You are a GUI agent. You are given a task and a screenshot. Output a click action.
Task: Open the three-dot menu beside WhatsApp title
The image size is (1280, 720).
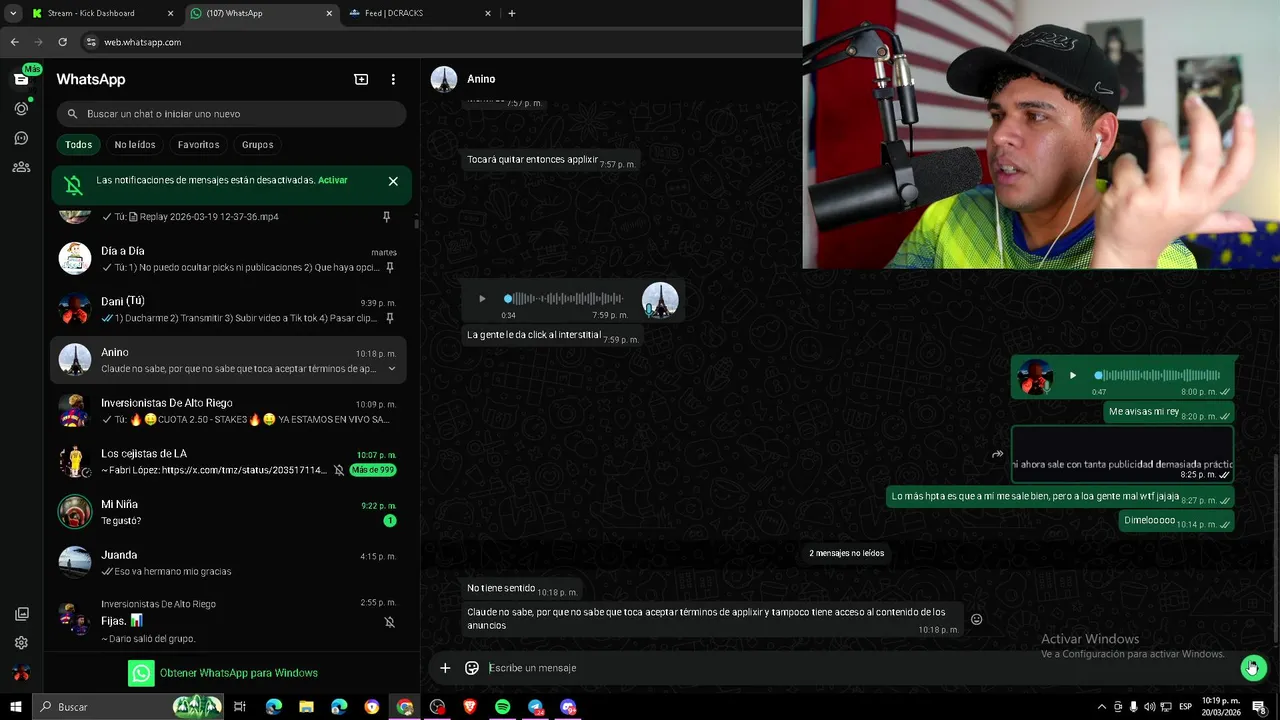pos(393,79)
